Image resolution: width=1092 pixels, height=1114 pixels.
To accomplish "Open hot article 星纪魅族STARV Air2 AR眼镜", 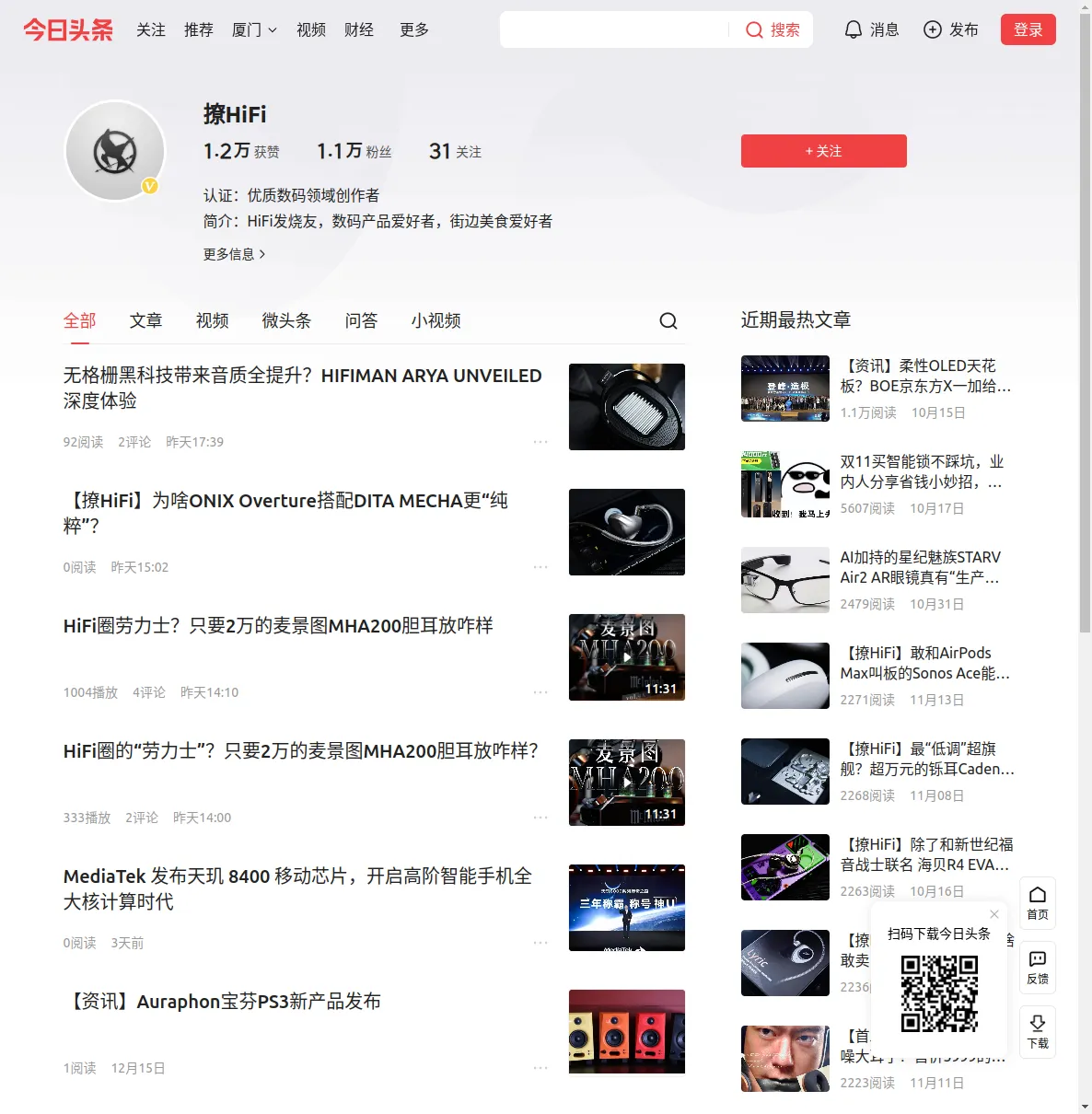I will (x=921, y=567).
